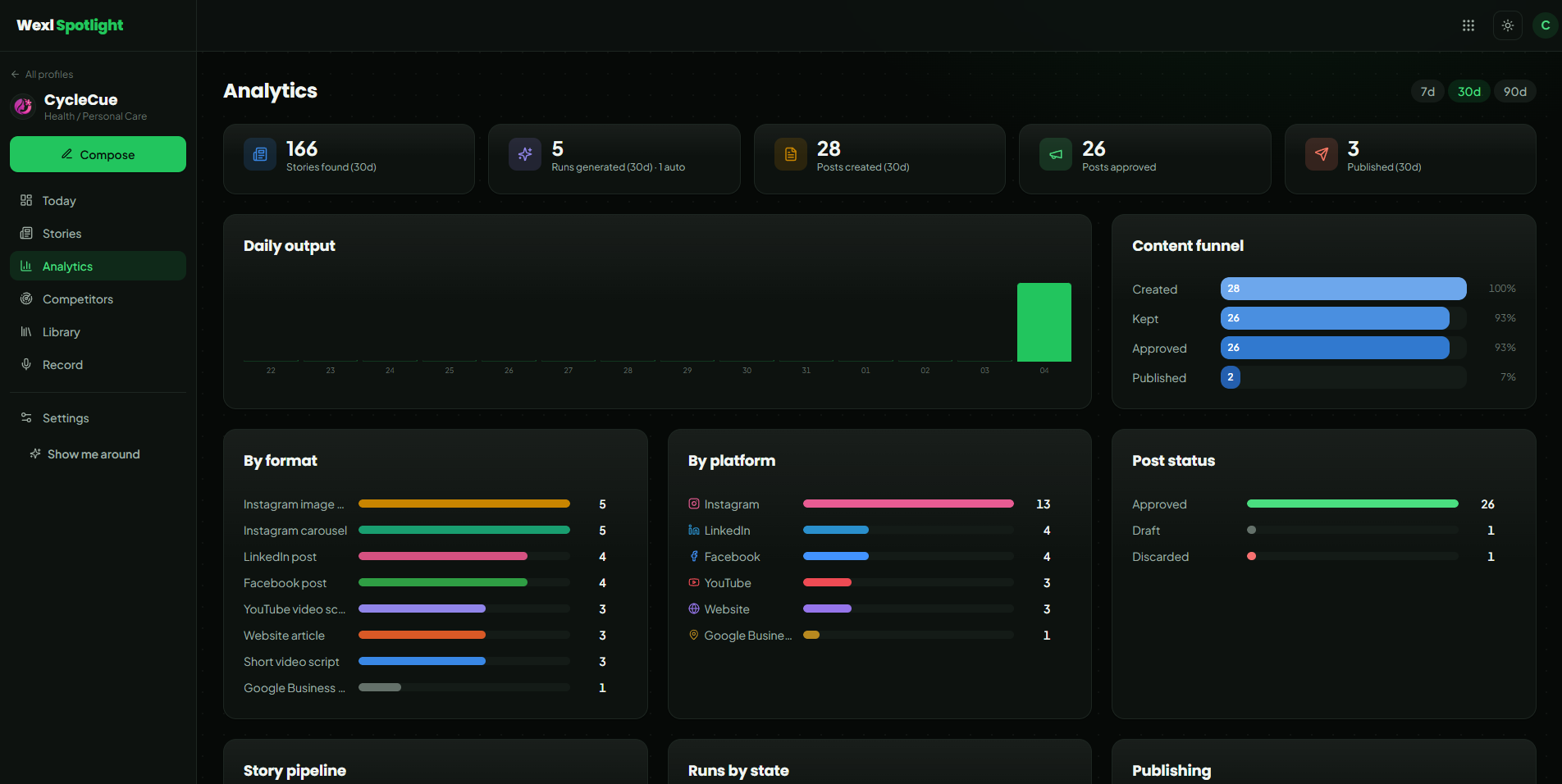Open Settings from the sidebar
The width and height of the screenshot is (1562, 784).
[98, 417]
